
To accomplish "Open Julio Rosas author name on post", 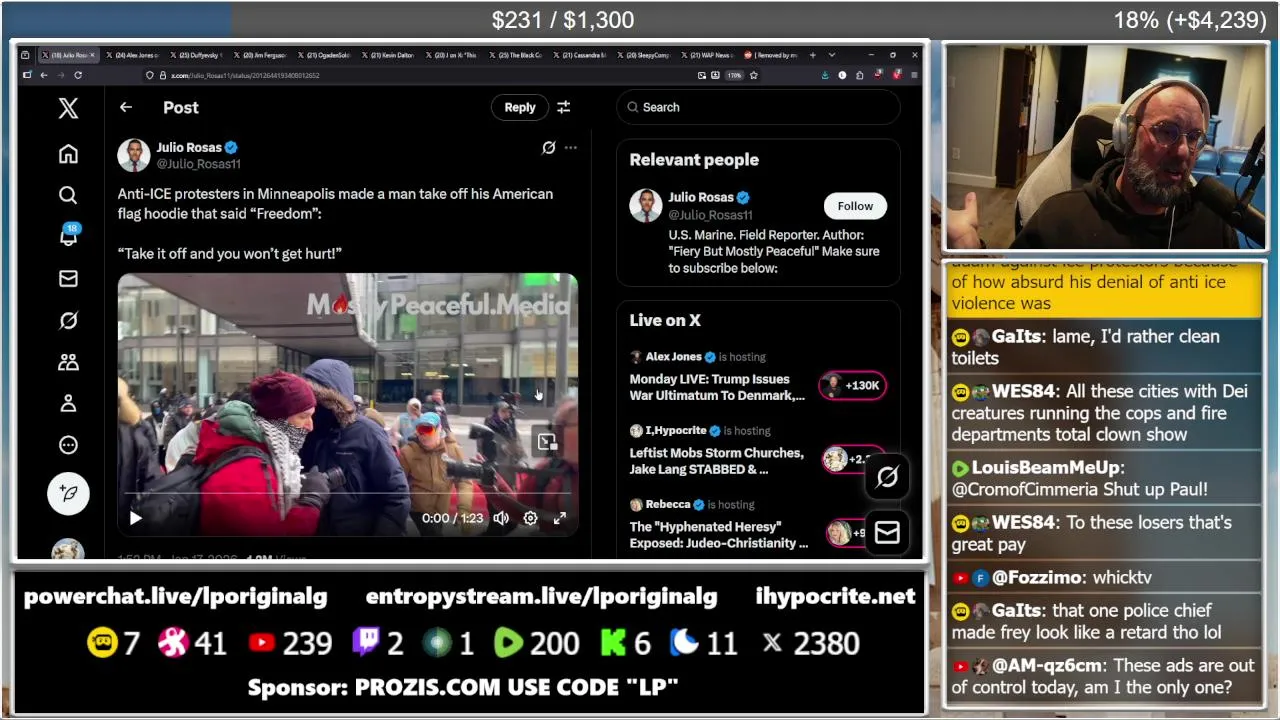I will (x=189, y=147).
